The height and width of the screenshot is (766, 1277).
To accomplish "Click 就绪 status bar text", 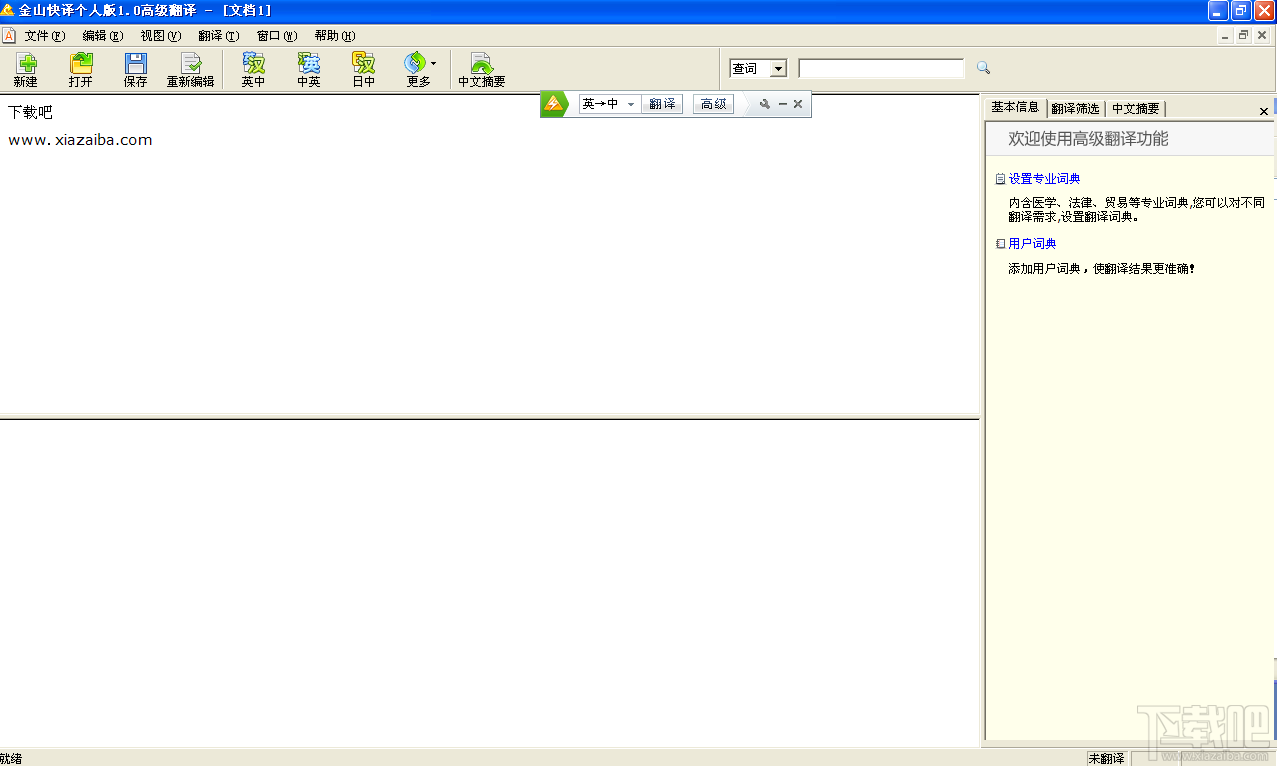I will (x=11, y=758).
